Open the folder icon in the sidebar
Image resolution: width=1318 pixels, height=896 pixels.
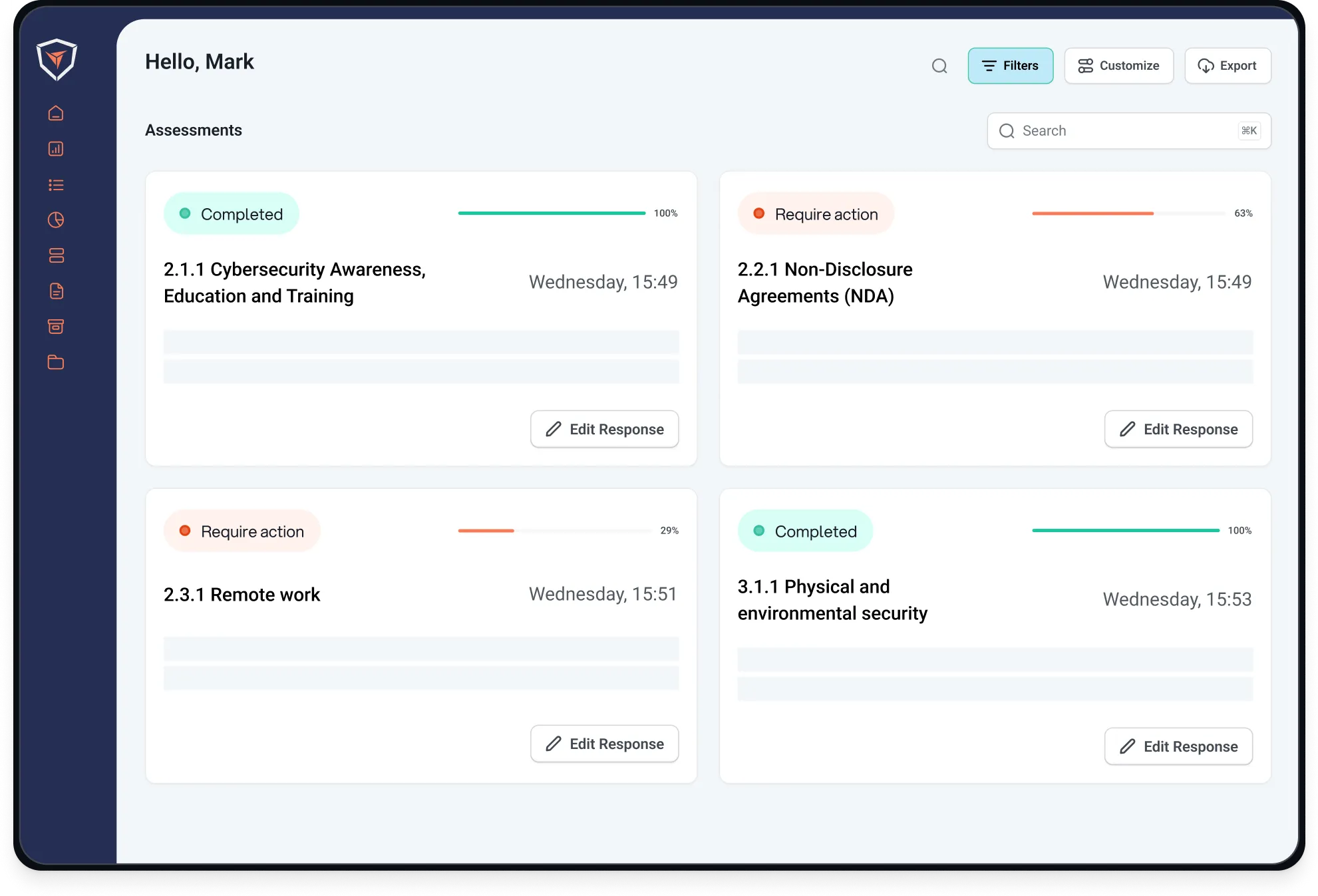[x=56, y=362]
